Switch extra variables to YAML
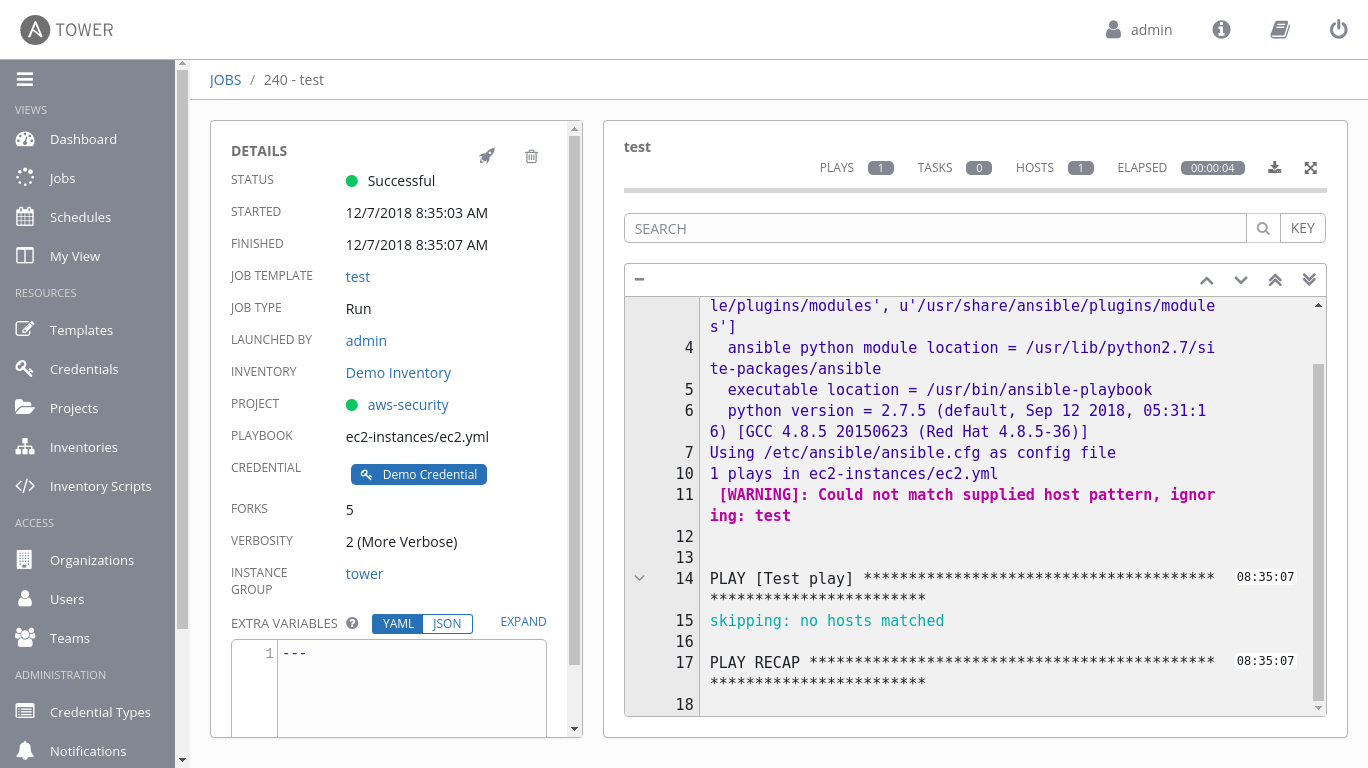The height and width of the screenshot is (768, 1368). [x=398, y=624]
